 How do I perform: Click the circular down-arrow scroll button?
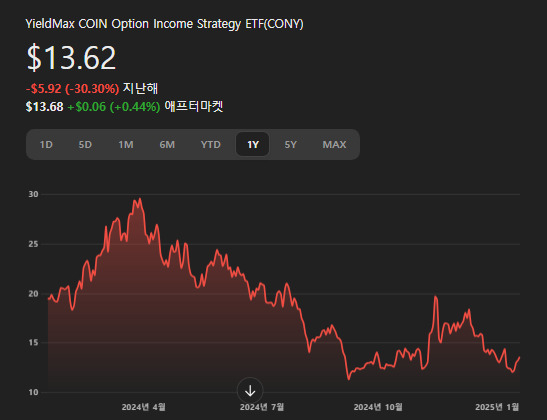tap(250, 391)
